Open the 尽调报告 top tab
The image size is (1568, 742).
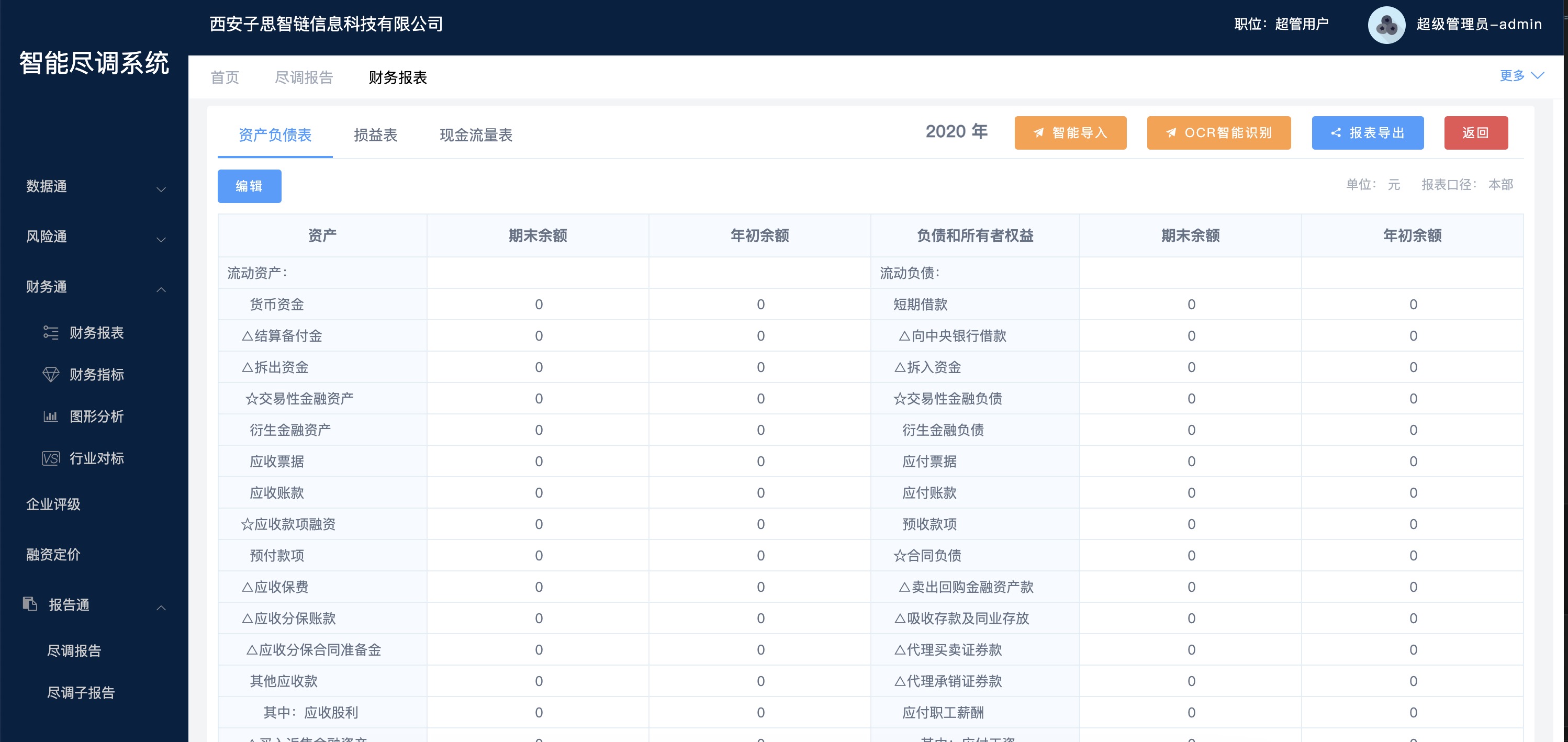tap(304, 77)
